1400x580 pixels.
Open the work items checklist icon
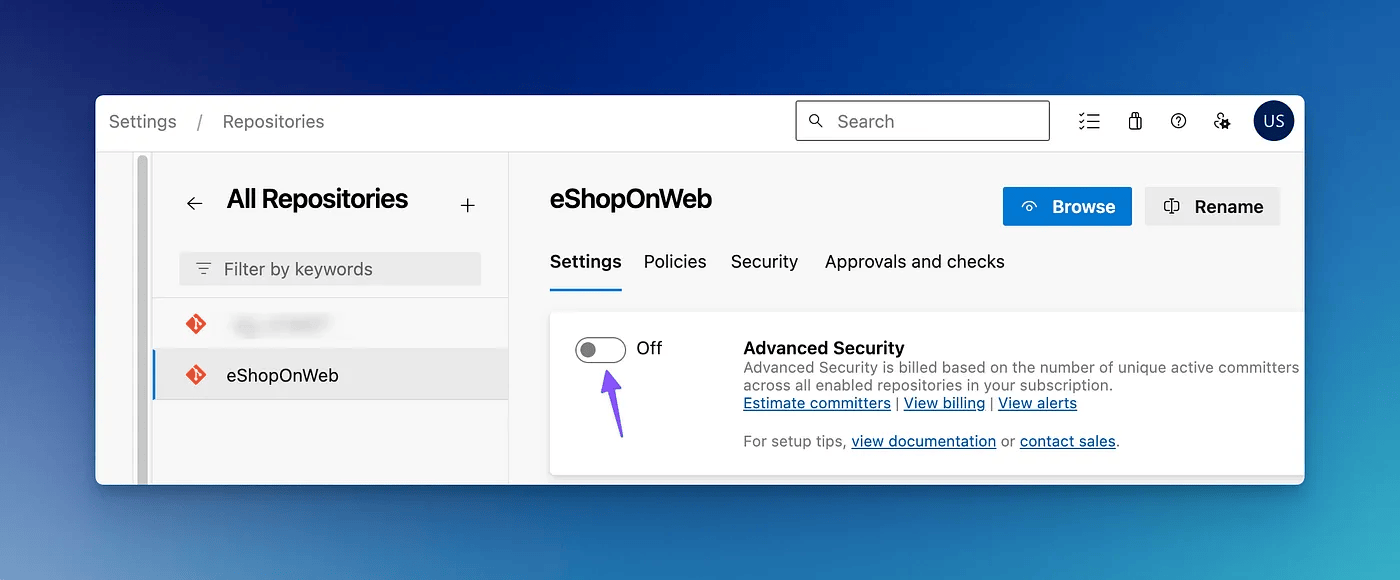coord(1089,121)
